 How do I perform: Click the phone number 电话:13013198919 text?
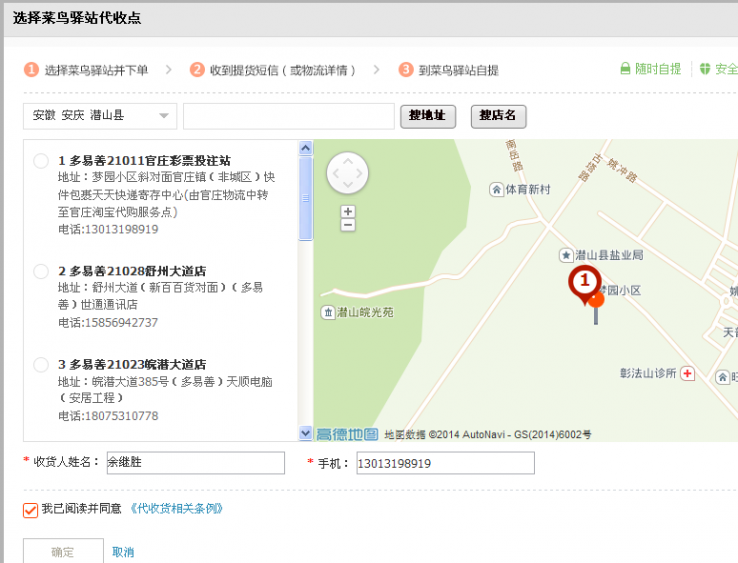point(108,229)
